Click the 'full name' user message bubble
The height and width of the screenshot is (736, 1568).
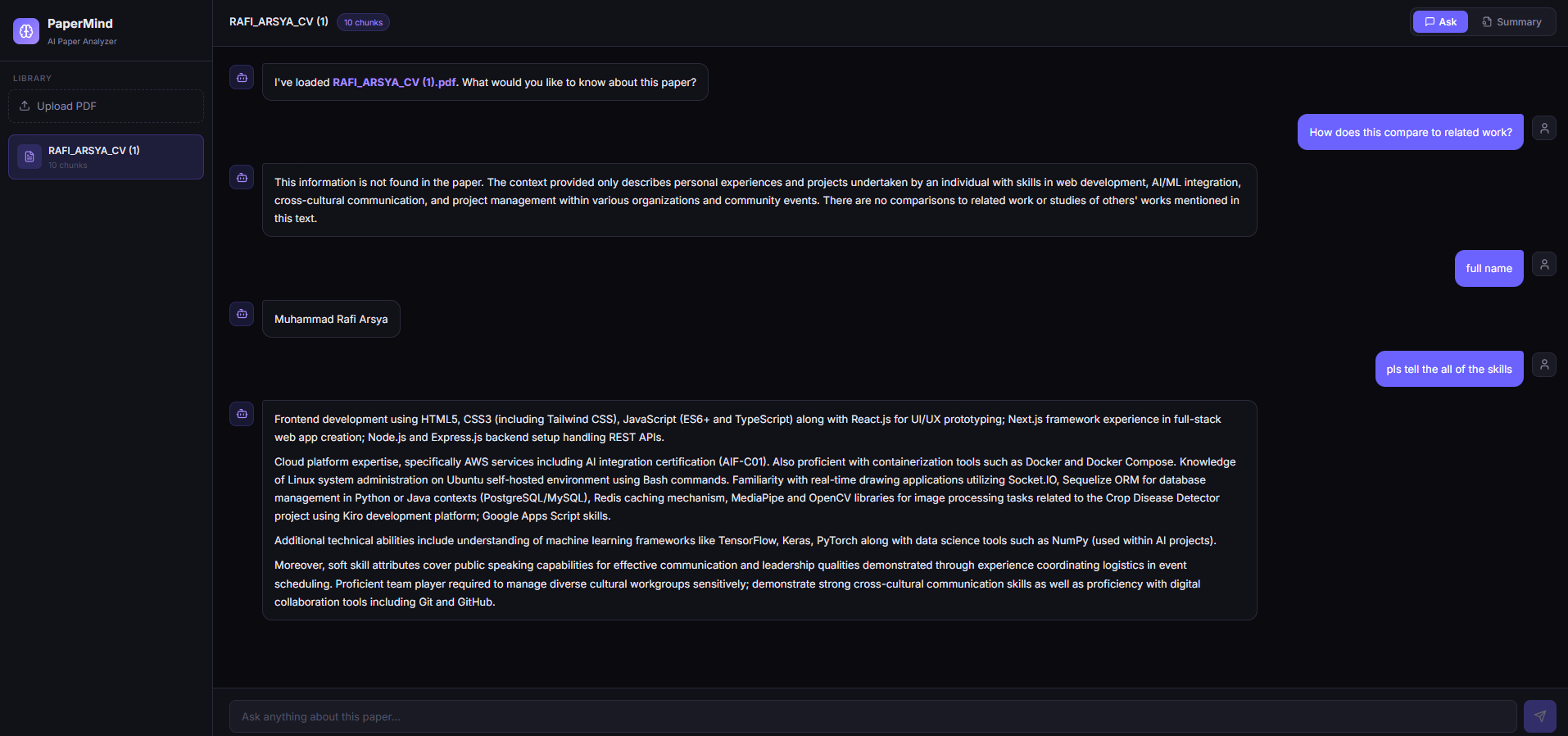coord(1489,268)
